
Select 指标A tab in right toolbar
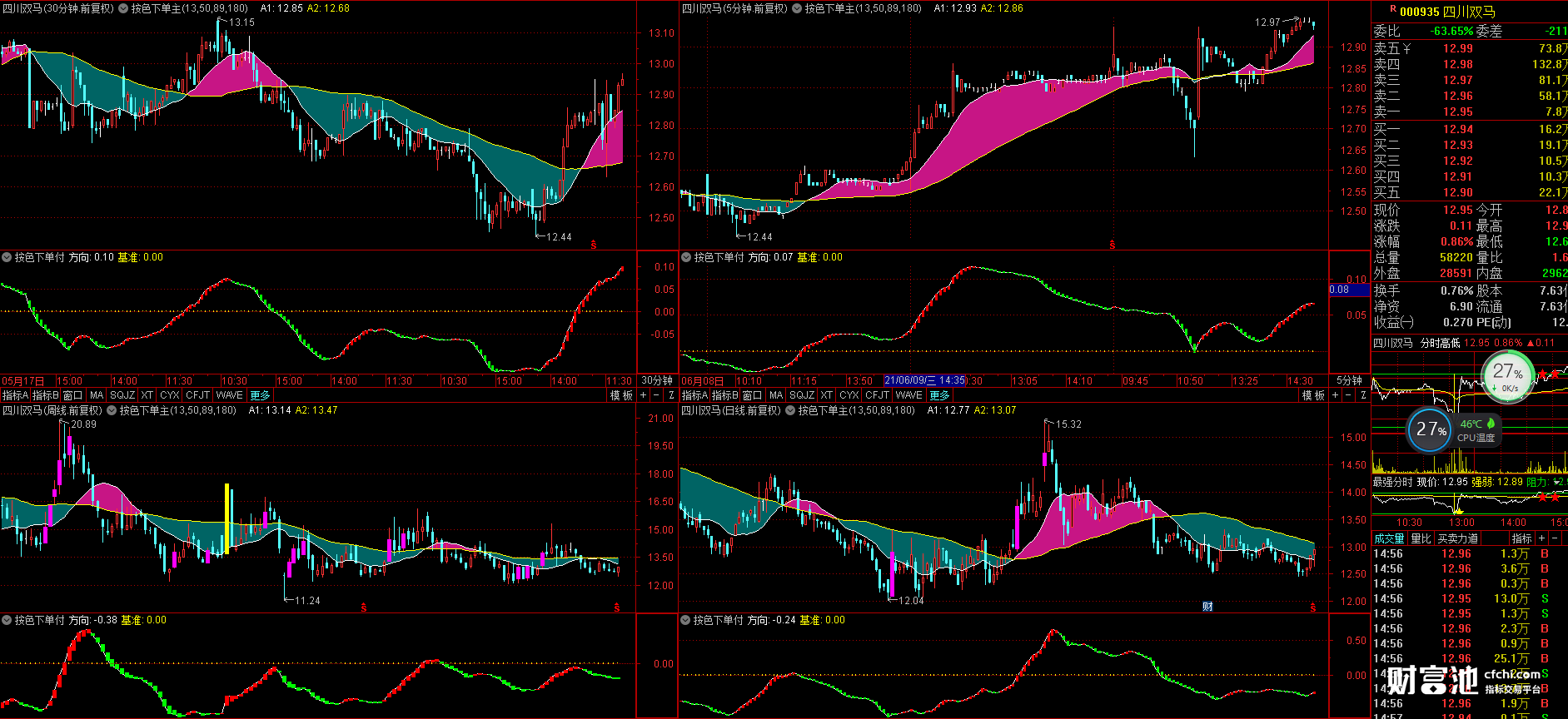coord(694,395)
